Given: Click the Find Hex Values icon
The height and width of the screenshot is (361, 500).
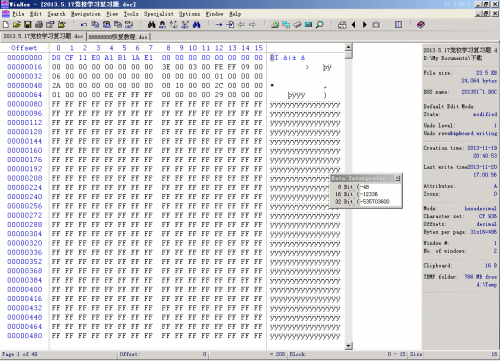Looking at the screenshot, I should tap(162, 25).
